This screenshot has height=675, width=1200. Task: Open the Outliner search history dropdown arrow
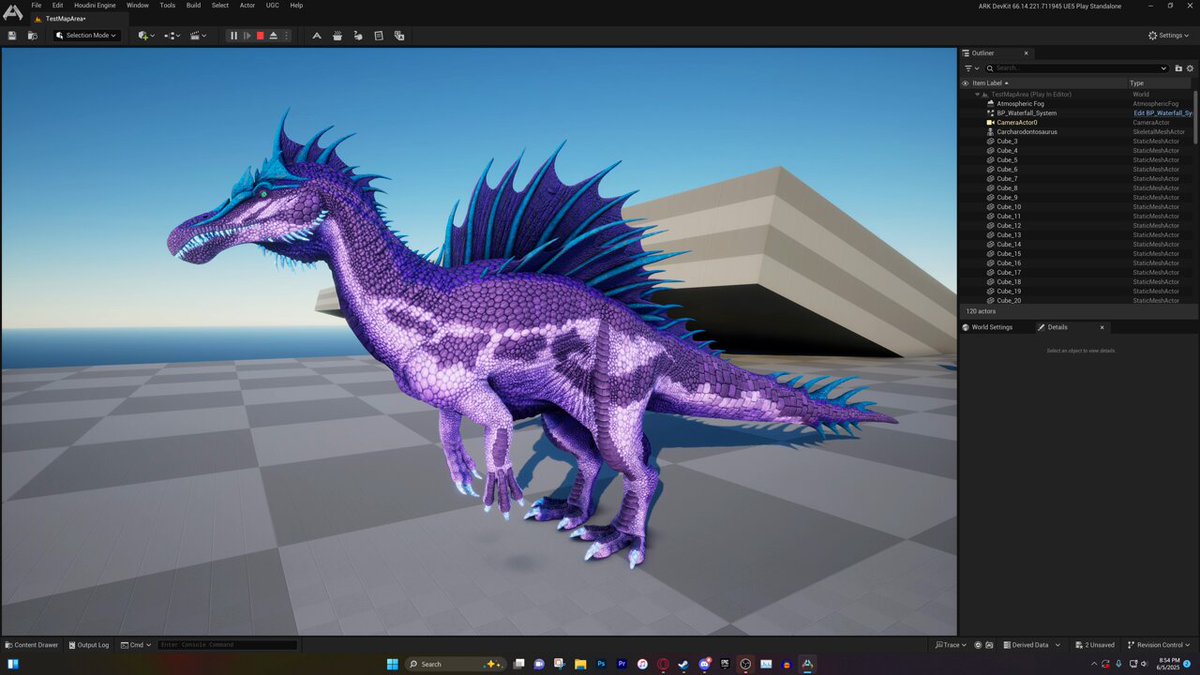(1164, 68)
